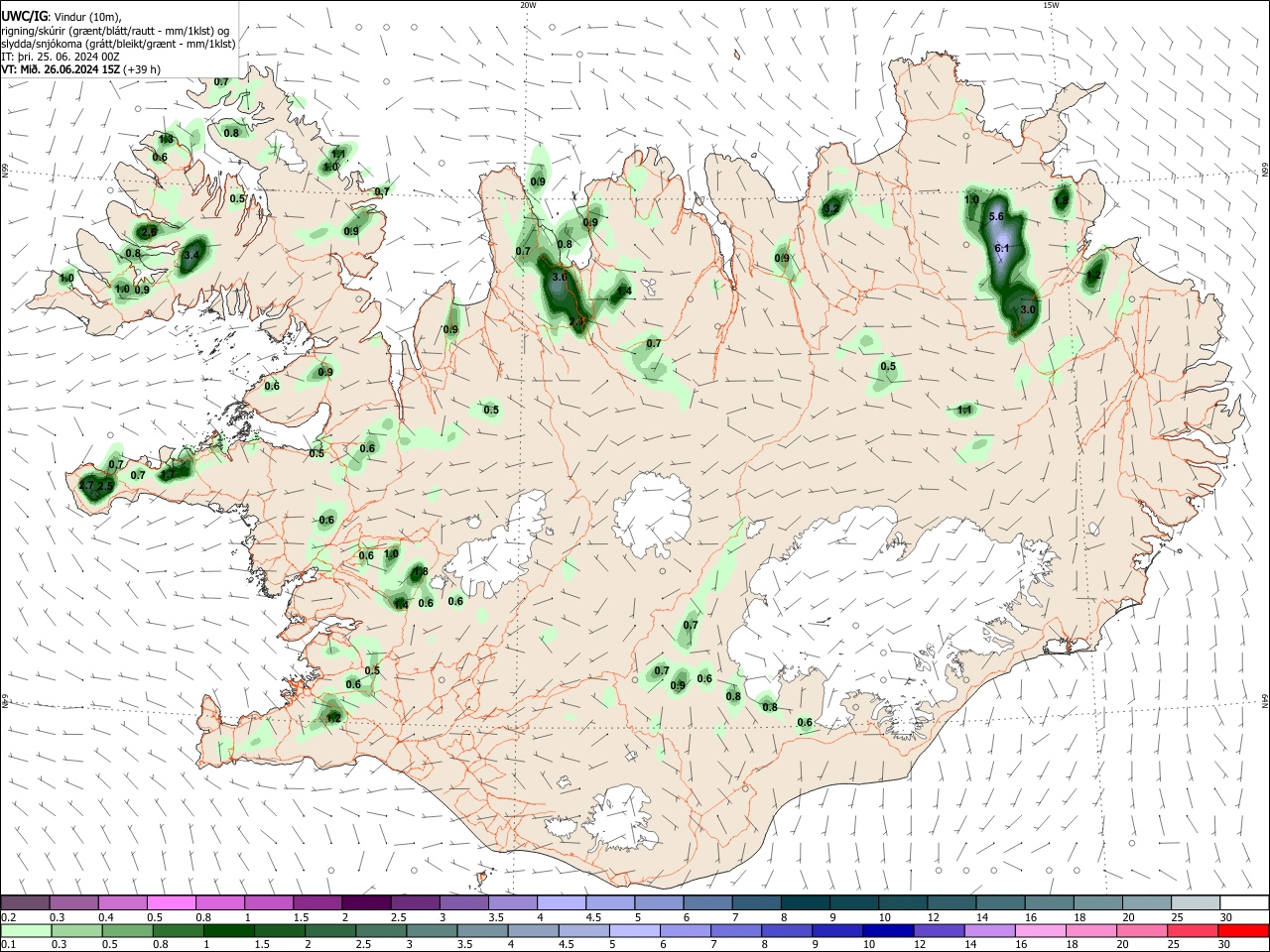Screen dimensions: 1270x952
Task: Click the 2.6 value in the Westfjords
Action: pyautogui.click(x=149, y=231)
